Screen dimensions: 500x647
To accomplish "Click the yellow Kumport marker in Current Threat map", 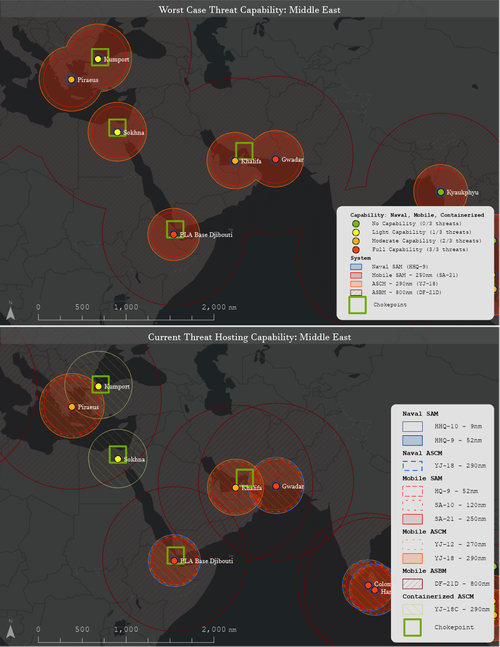I will coord(98,386).
